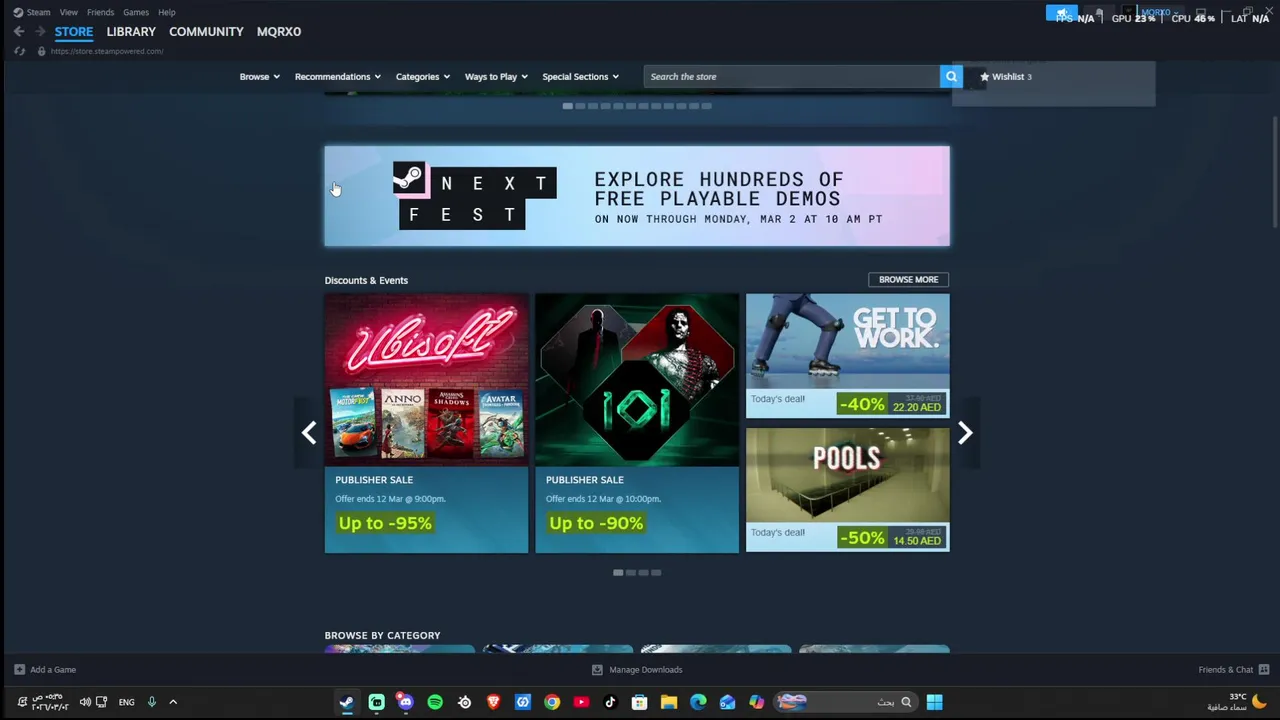Click the store URL address text
The width and height of the screenshot is (1280, 720).
107,51
